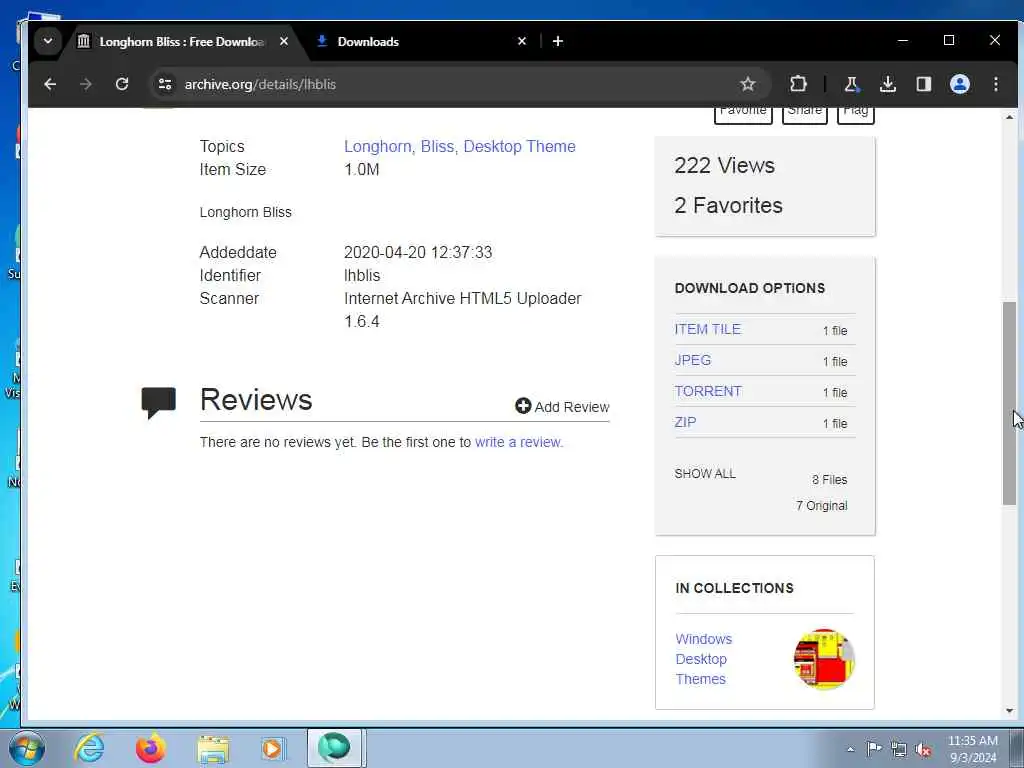1024x768 pixels.
Task: Download the ITEM TILE option
Action: (x=707, y=329)
